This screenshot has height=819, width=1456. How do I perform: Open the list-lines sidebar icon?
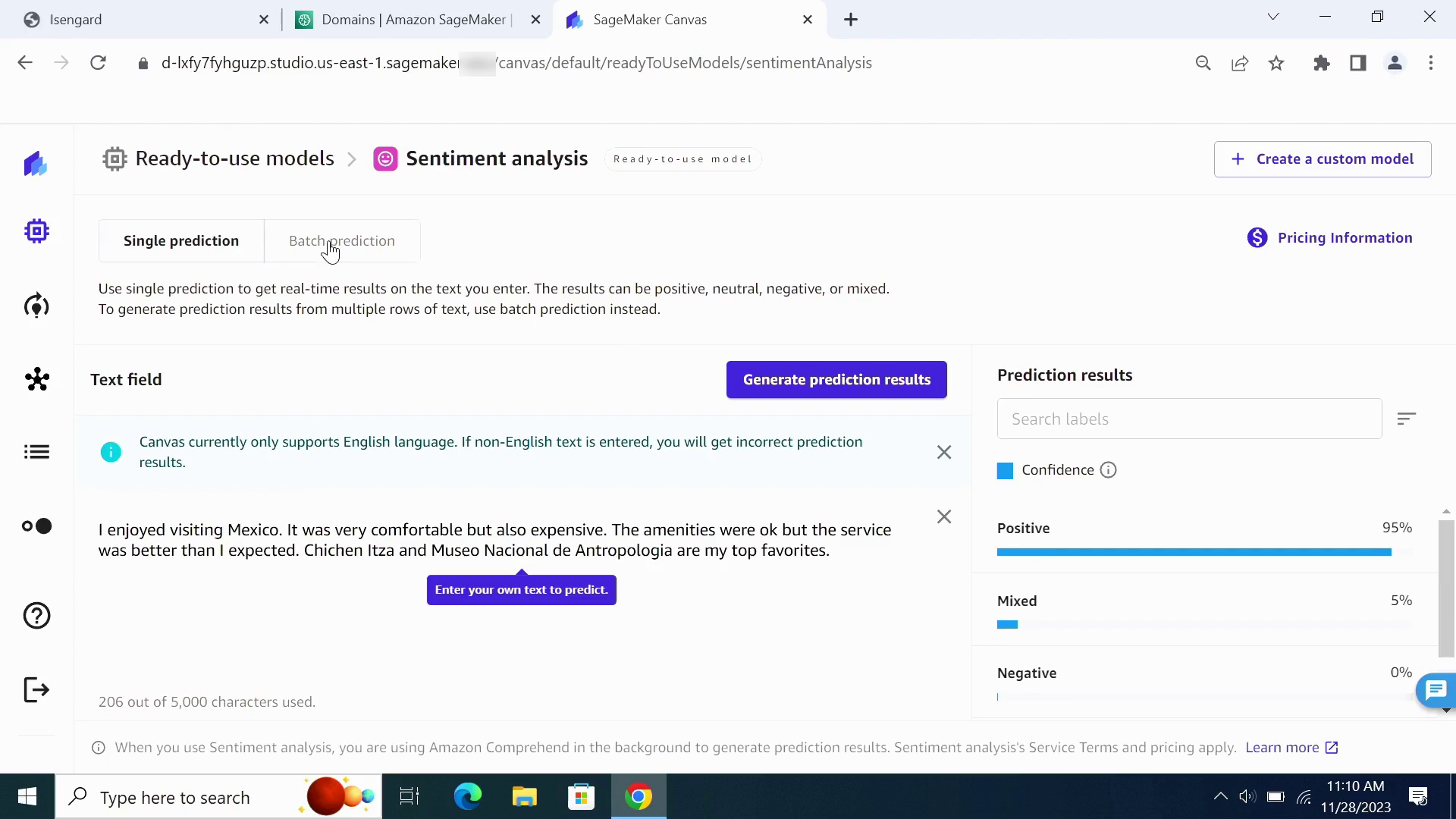click(36, 452)
